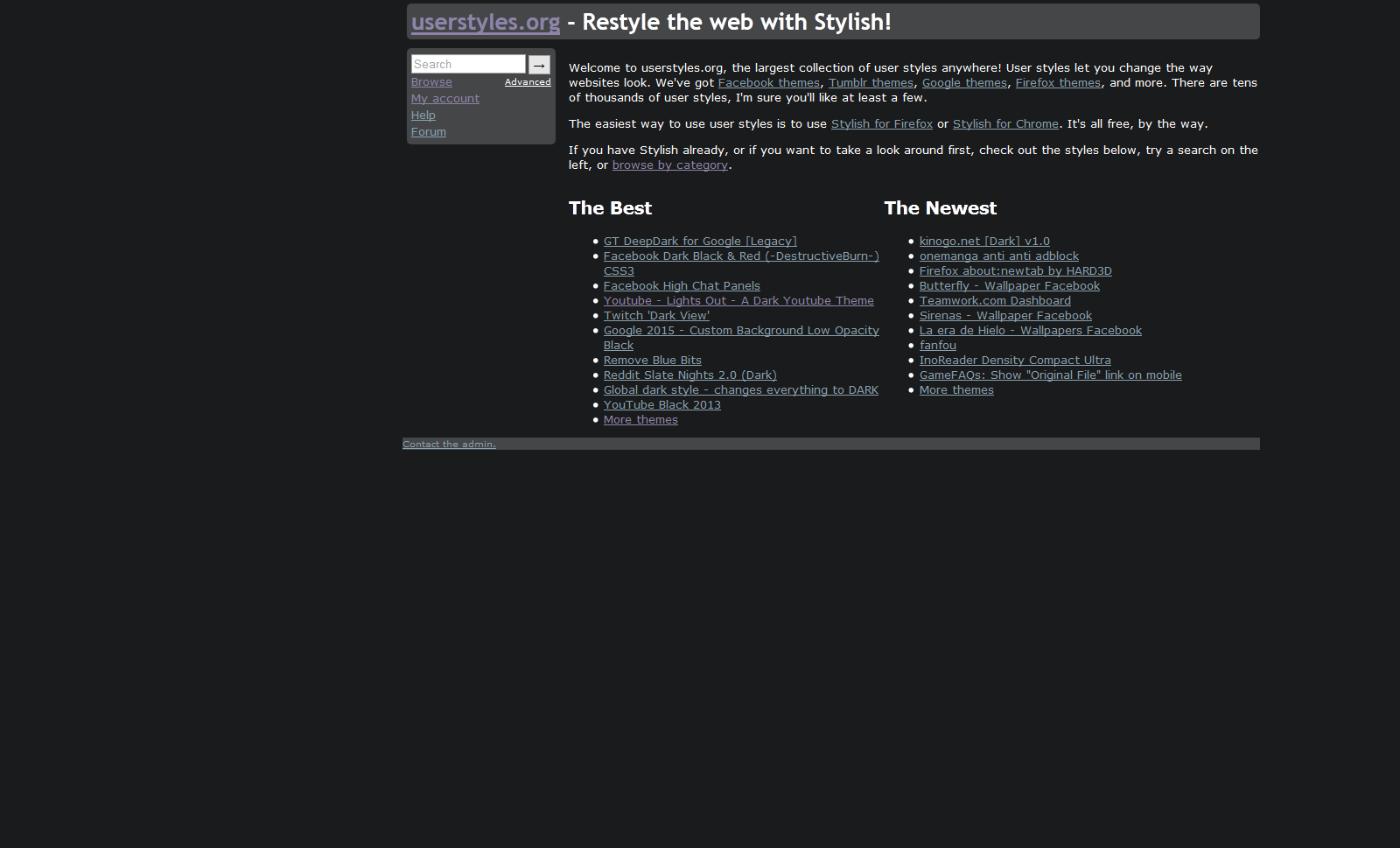Image resolution: width=1400 pixels, height=848 pixels.
Task: Open Youtube - Lights Out theme
Action: tap(738, 301)
